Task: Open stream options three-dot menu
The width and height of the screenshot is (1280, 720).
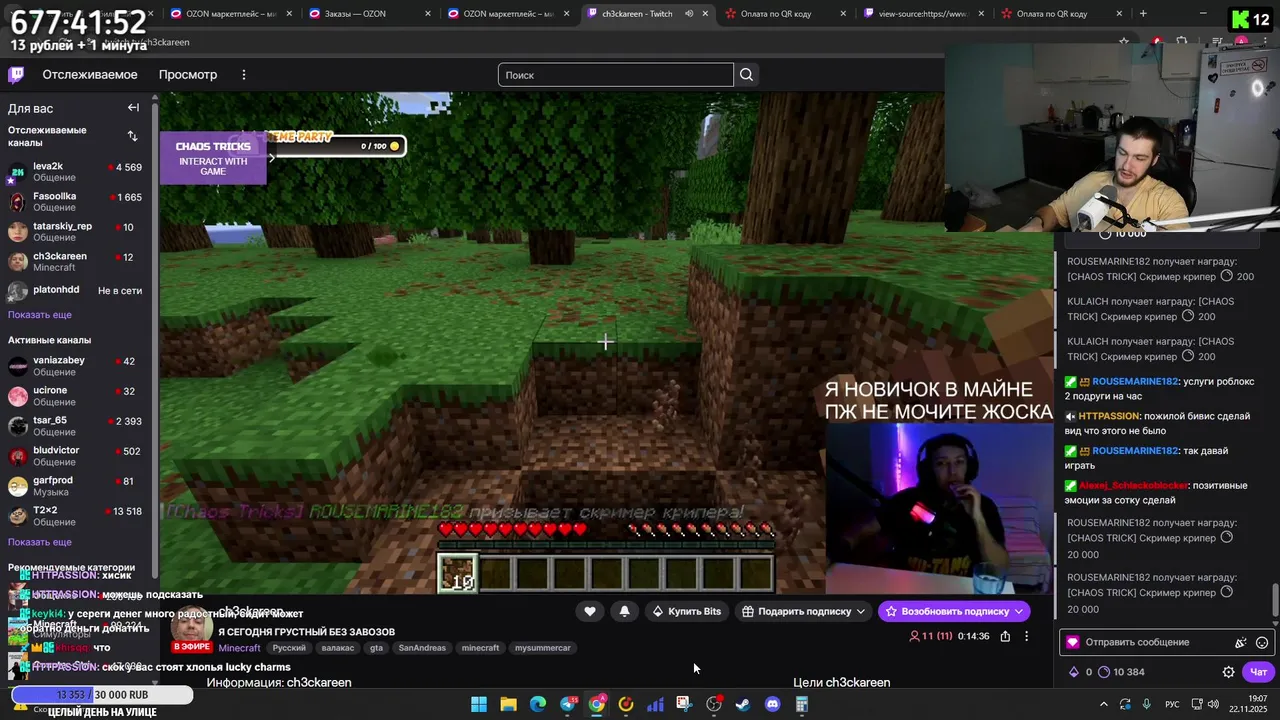Action: pos(1026,636)
